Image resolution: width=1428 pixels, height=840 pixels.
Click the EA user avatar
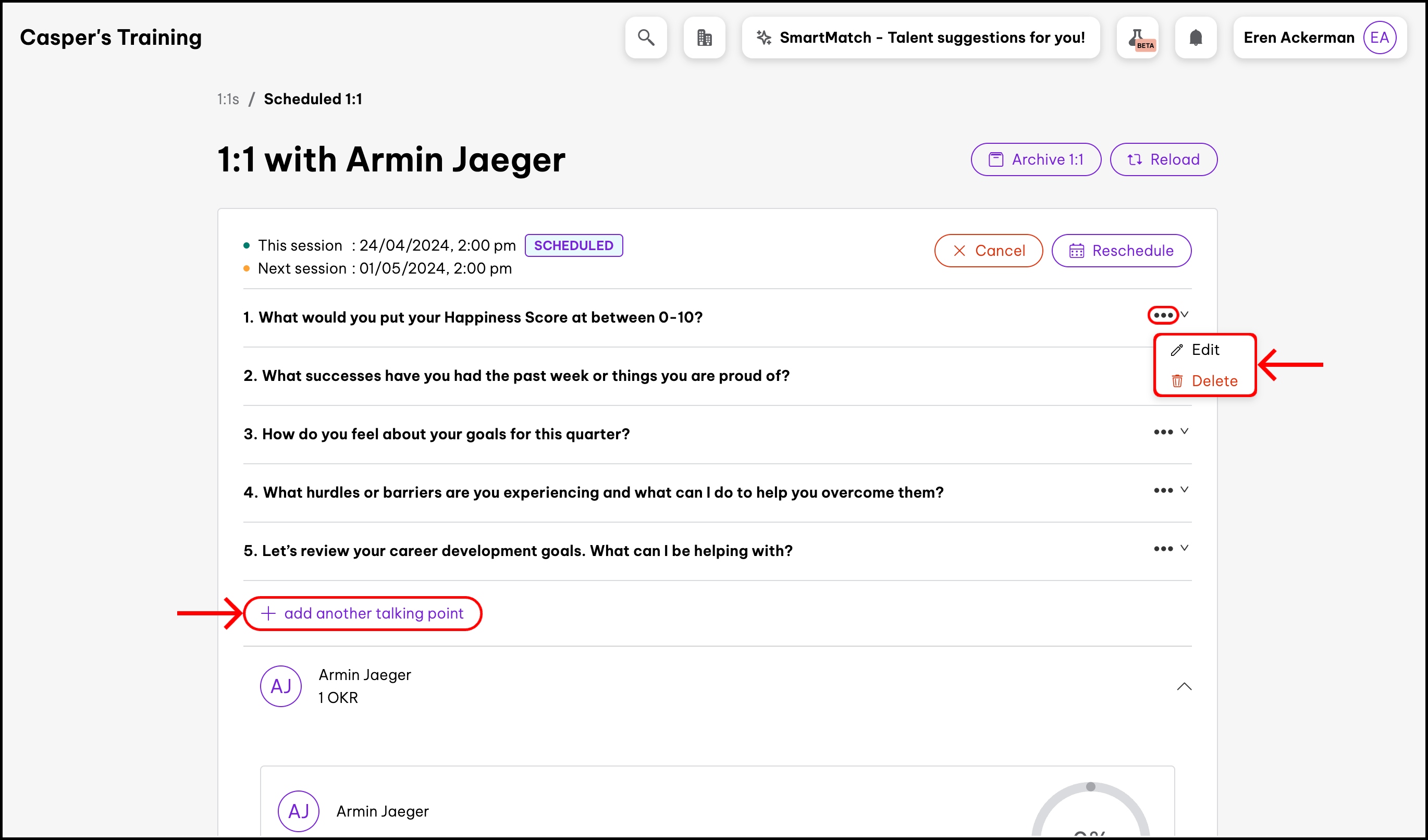pyautogui.click(x=1378, y=38)
